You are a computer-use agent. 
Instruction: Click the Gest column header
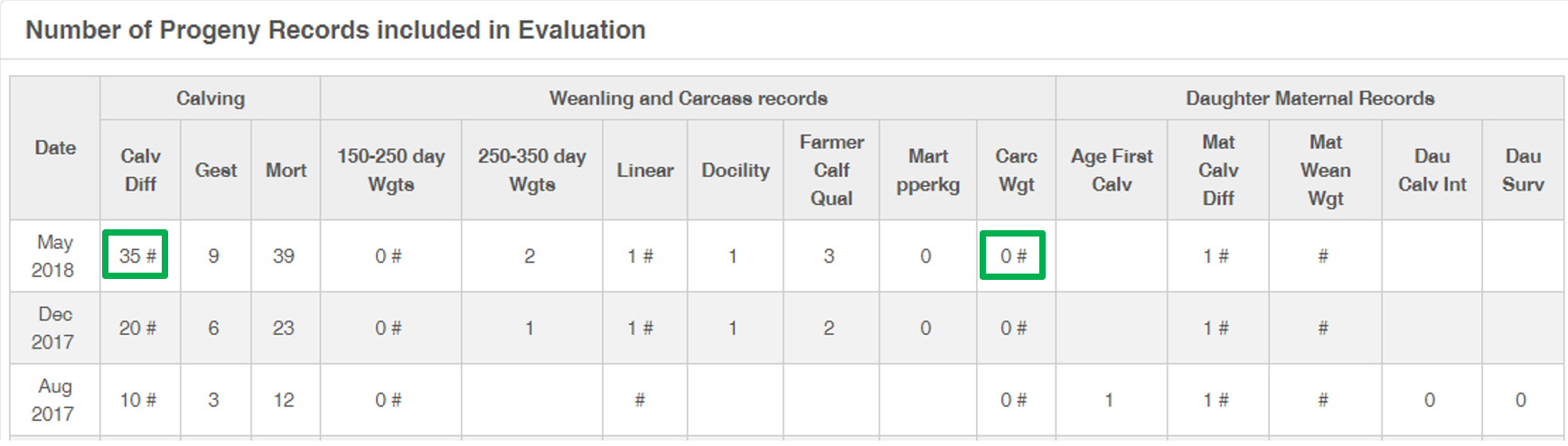click(x=215, y=170)
